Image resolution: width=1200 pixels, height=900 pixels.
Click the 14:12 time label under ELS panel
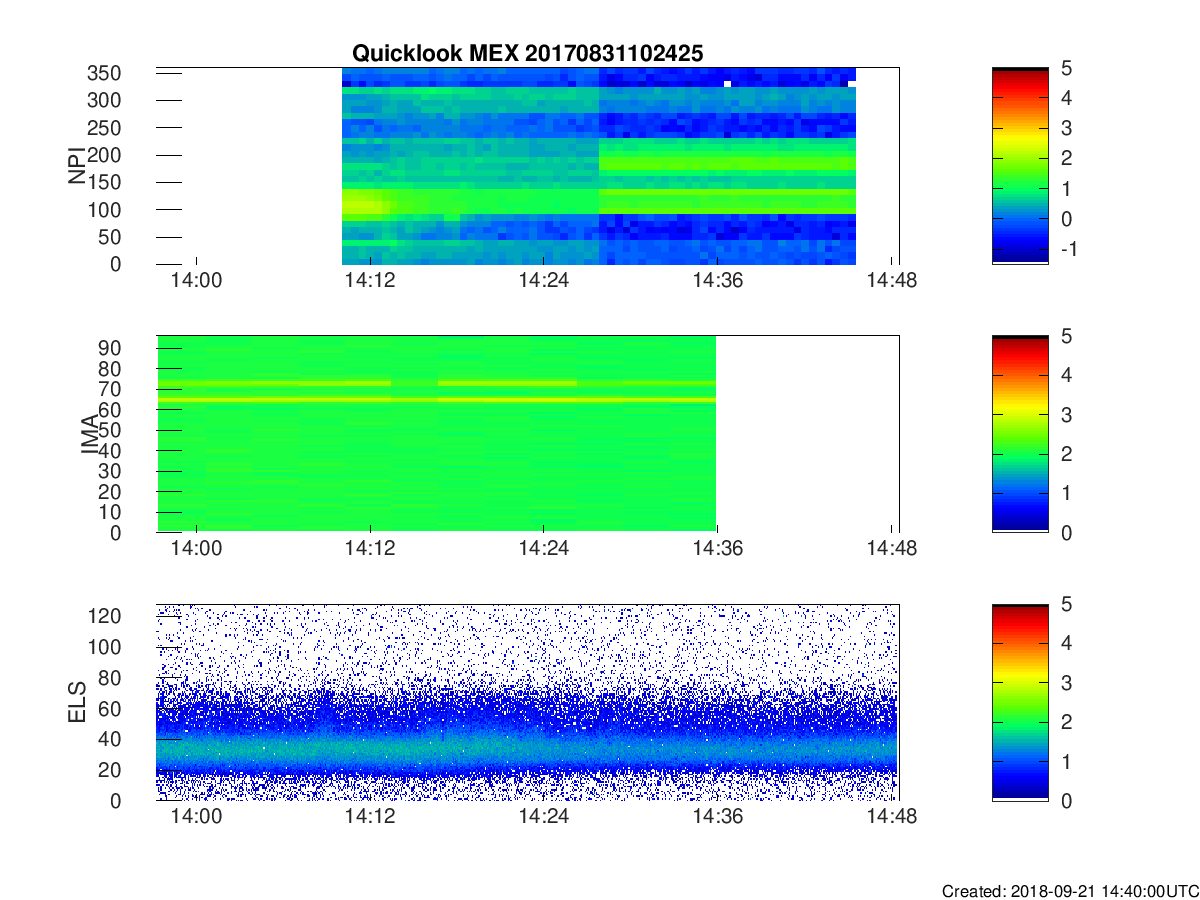tap(370, 817)
